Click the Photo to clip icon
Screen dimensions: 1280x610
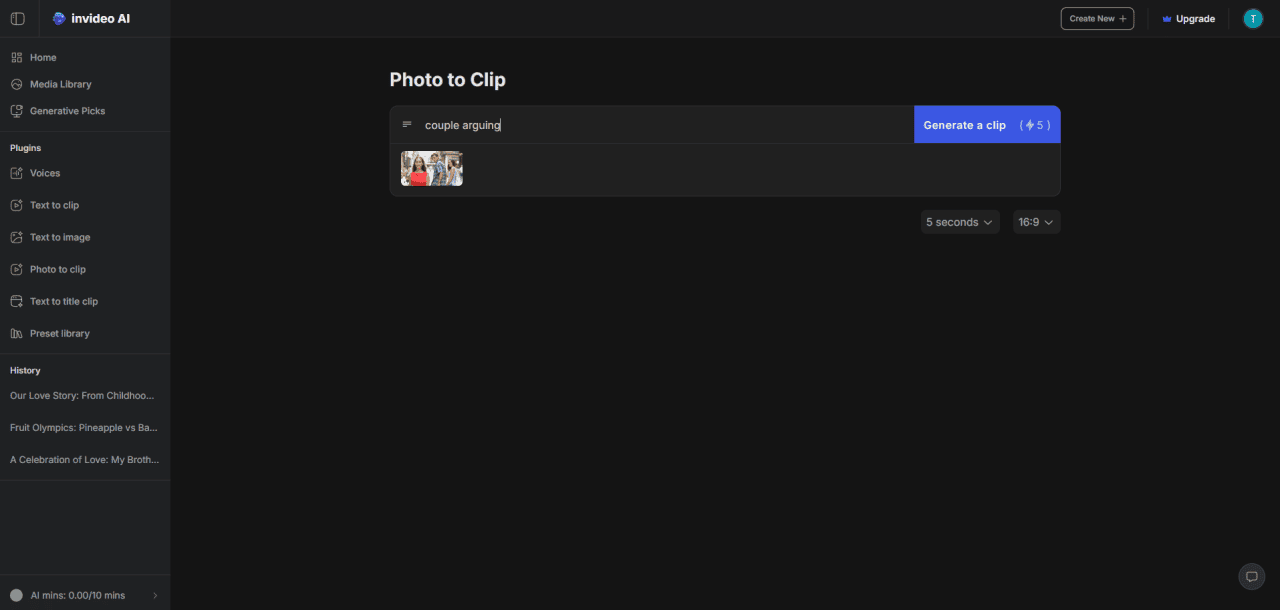click(x=17, y=269)
